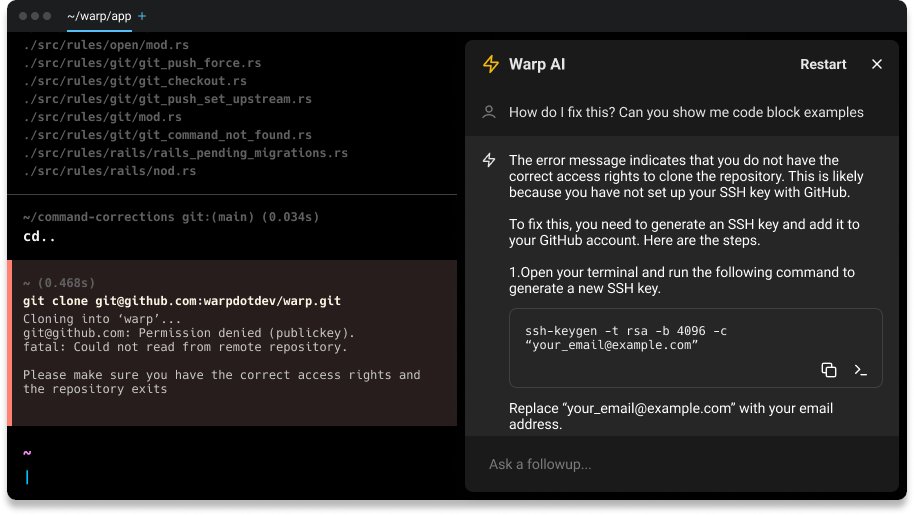Click the user avatar icon beside question

[489, 112]
